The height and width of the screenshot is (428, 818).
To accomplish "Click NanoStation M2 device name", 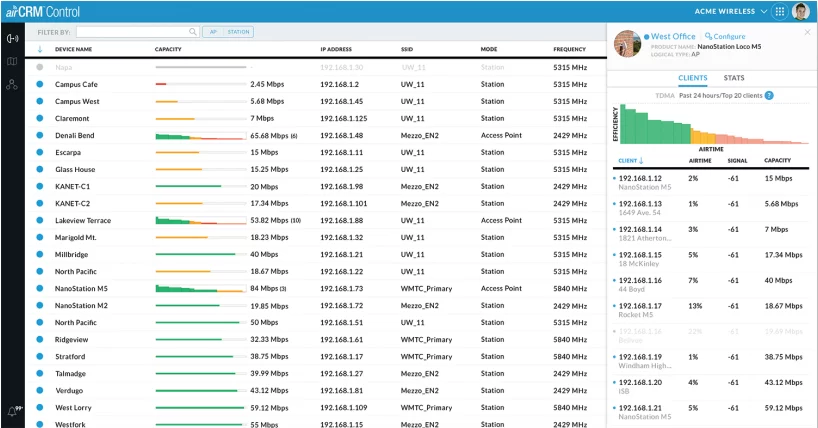I will click(x=81, y=305).
